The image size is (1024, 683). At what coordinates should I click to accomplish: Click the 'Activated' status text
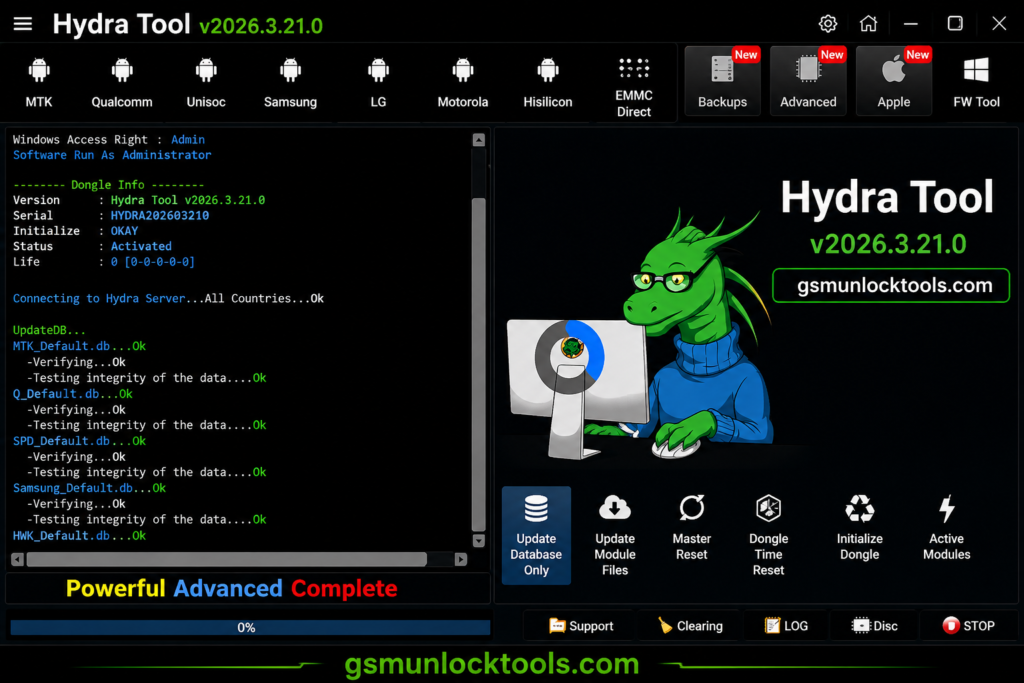coord(141,246)
